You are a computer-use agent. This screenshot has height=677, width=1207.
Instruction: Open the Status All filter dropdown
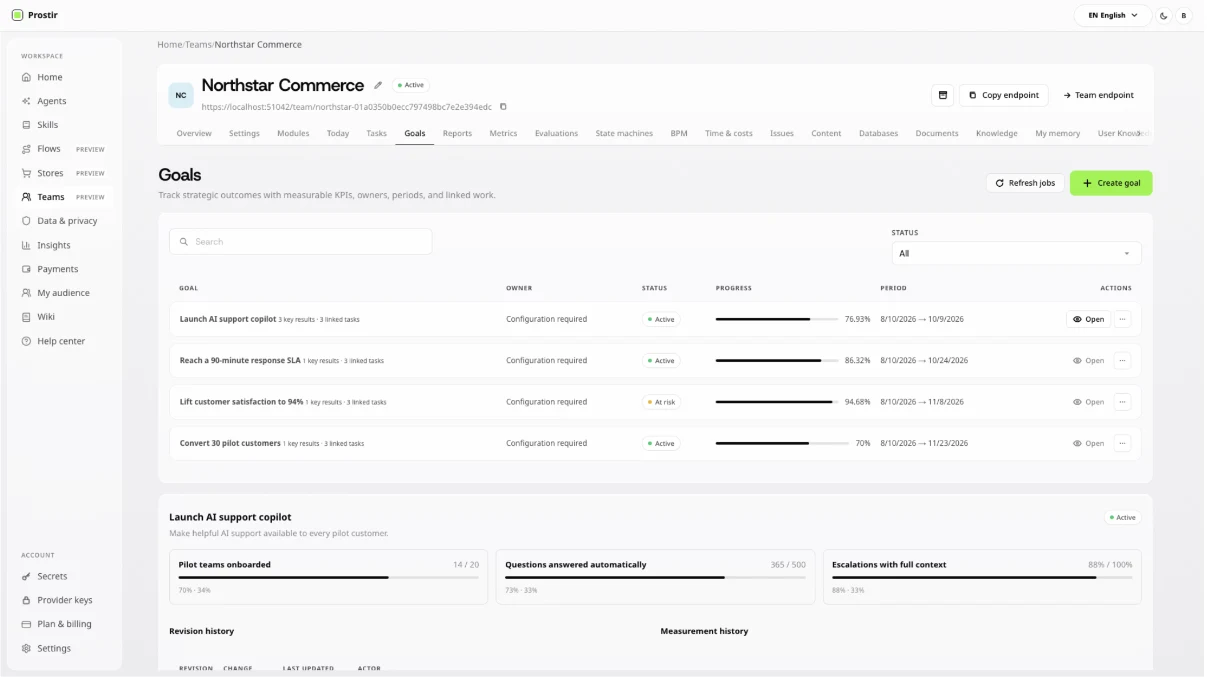pyautogui.click(x=1016, y=253)
